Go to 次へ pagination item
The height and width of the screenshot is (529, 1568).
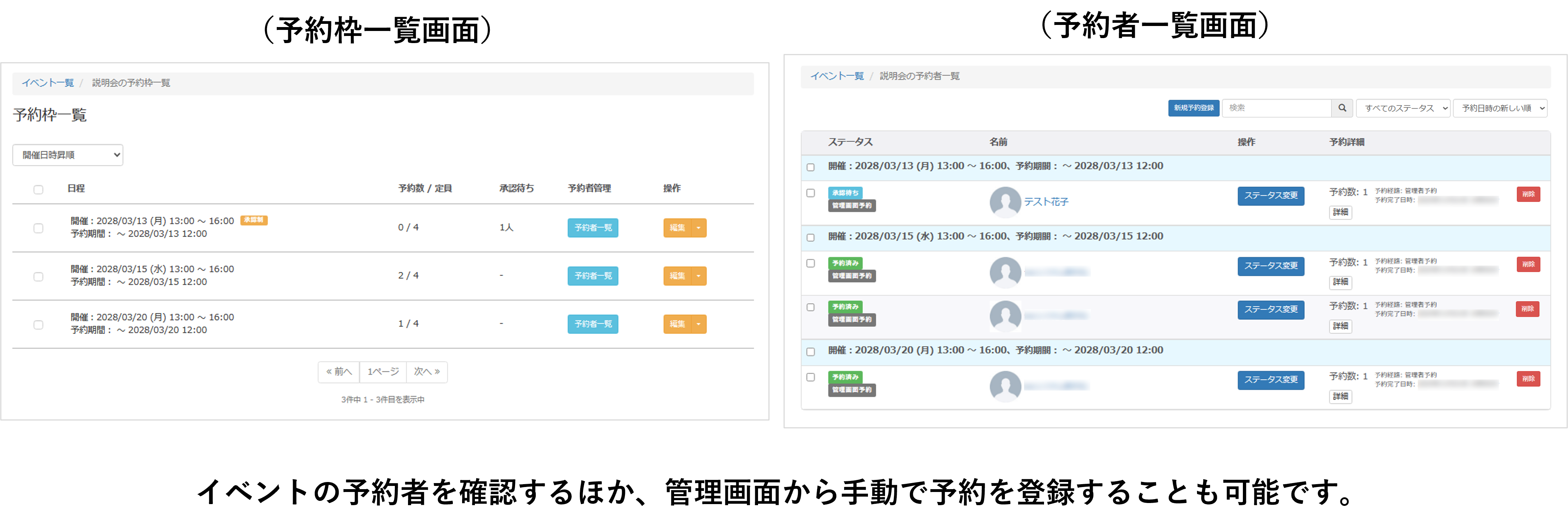427,372
